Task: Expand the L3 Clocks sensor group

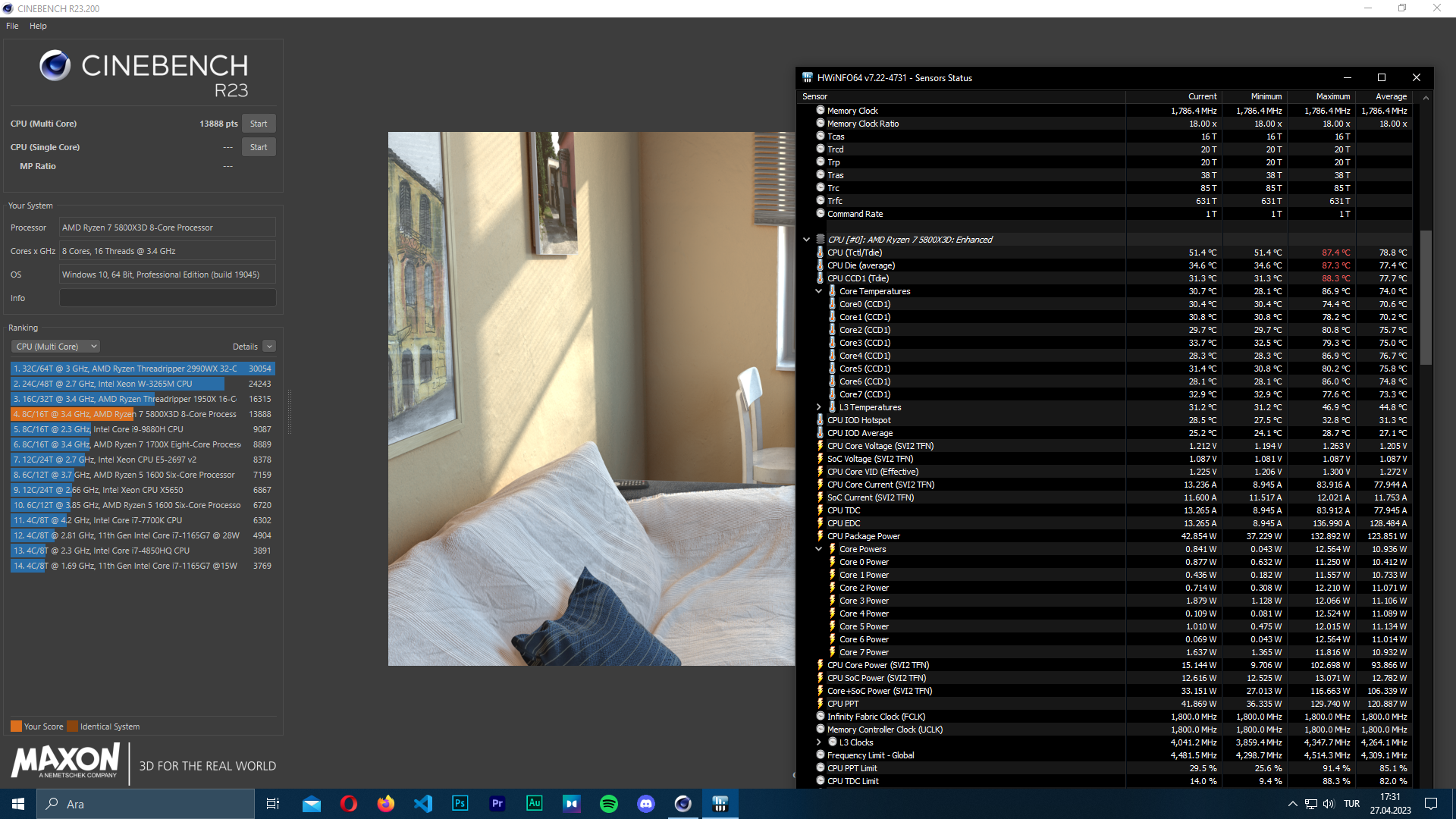Action: pos(818,742)
